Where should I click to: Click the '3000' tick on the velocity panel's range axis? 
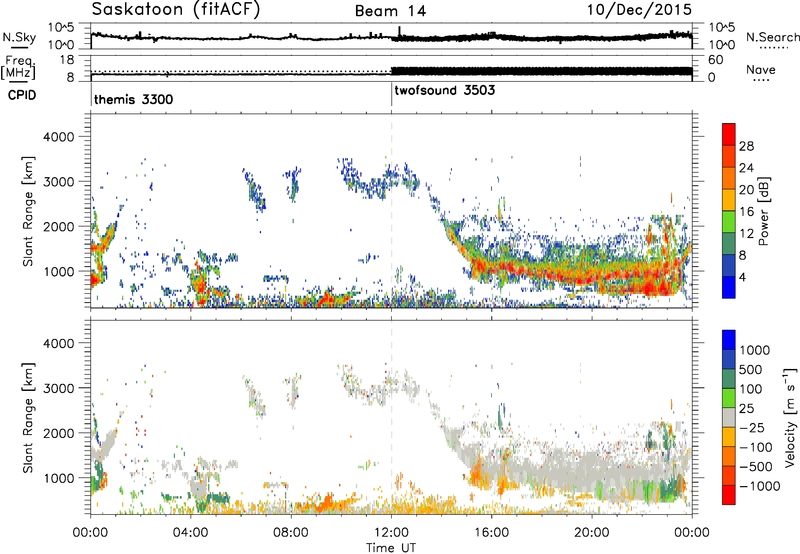click(x=59, y=388)
